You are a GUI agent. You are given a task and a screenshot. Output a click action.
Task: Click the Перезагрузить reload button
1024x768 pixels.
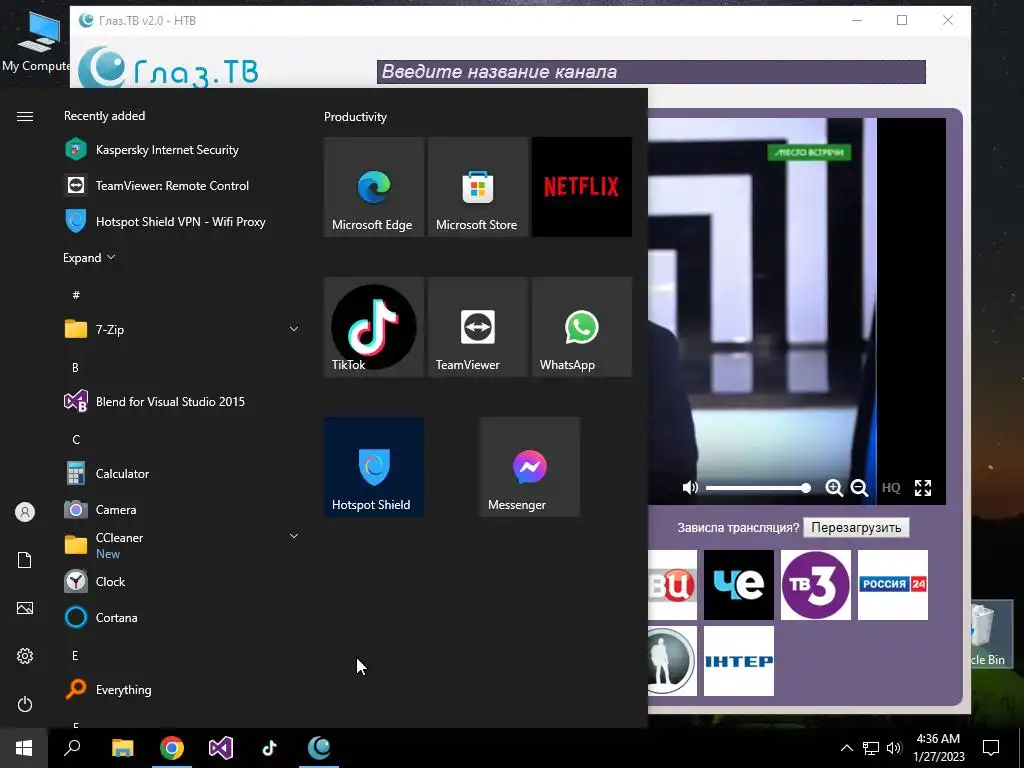(856, 527)
